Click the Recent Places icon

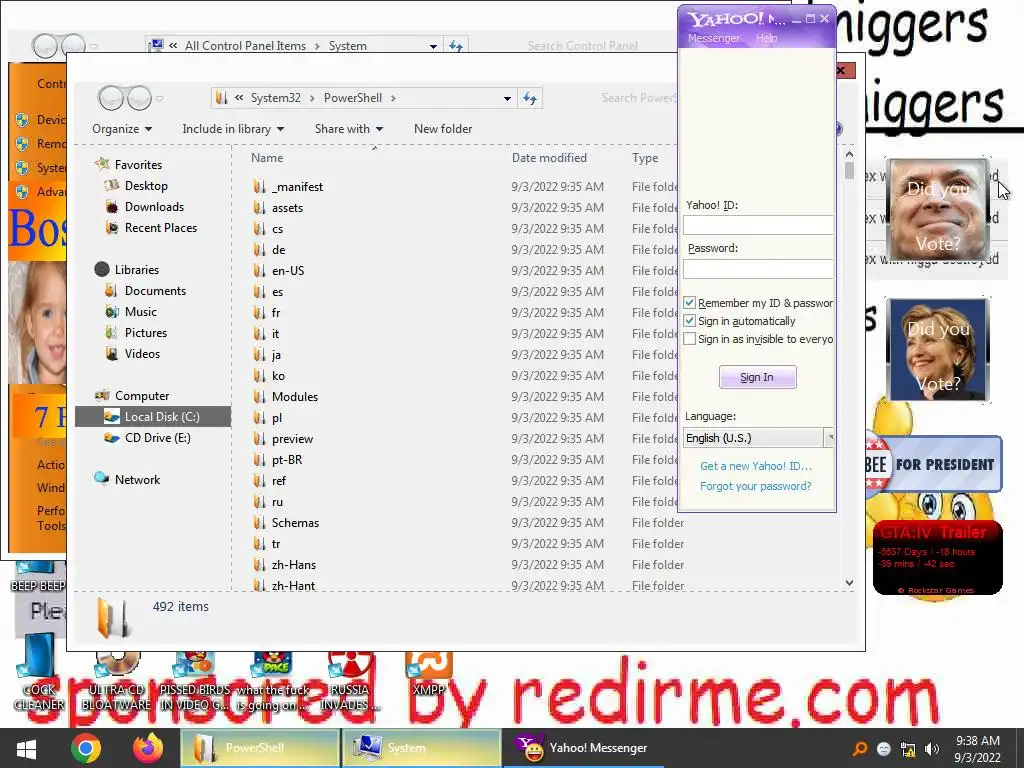(x=112, y=227)
